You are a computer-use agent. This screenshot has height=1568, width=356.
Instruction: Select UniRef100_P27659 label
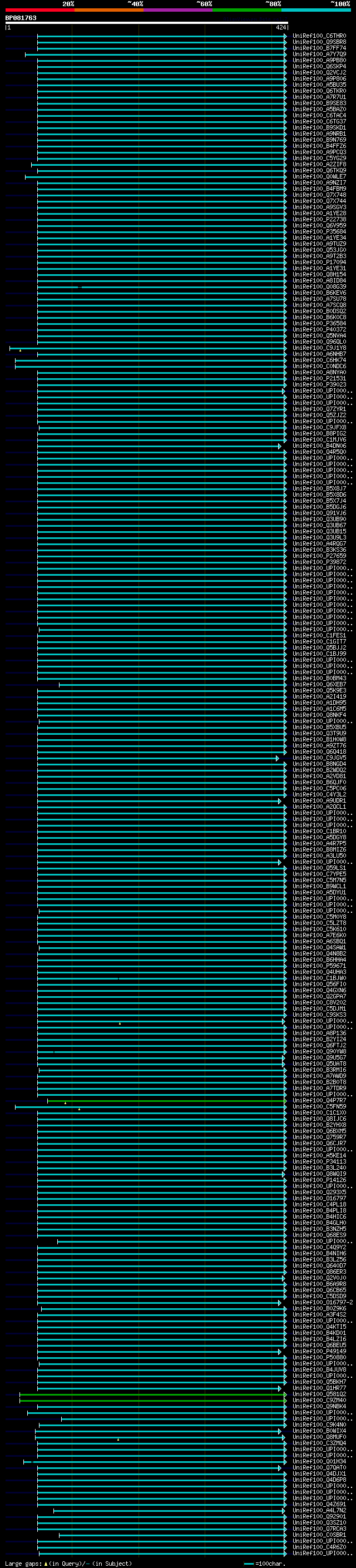coord(319,556)
